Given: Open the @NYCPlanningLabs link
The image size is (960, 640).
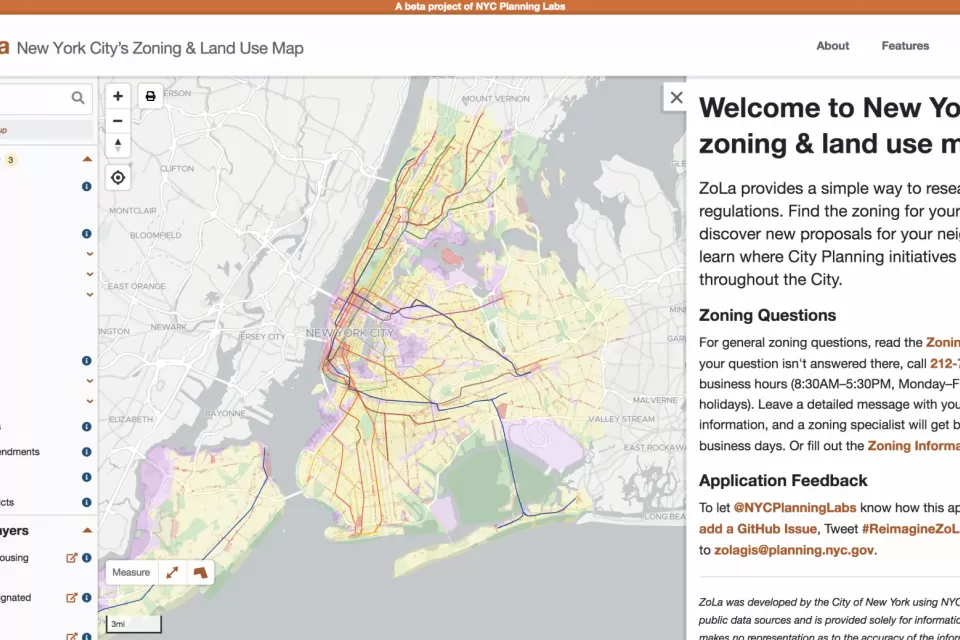Looking at the screenshot, I should point(794,508).
